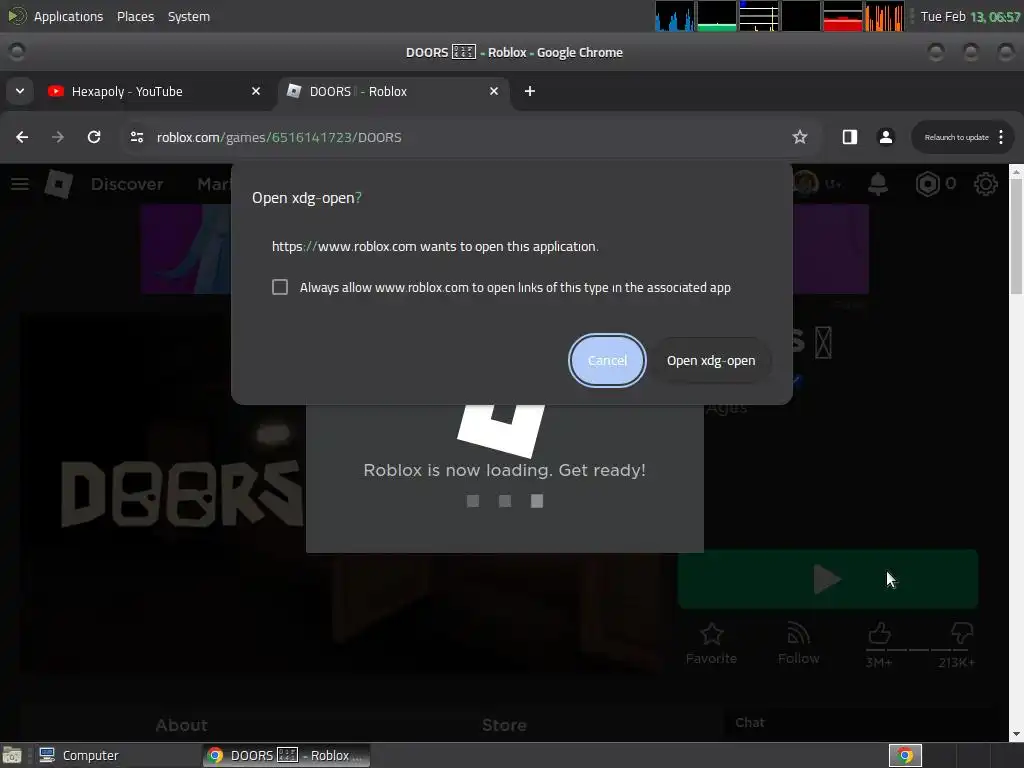Open the System menu
1024x768 pixels.
(x=189, y=16)
